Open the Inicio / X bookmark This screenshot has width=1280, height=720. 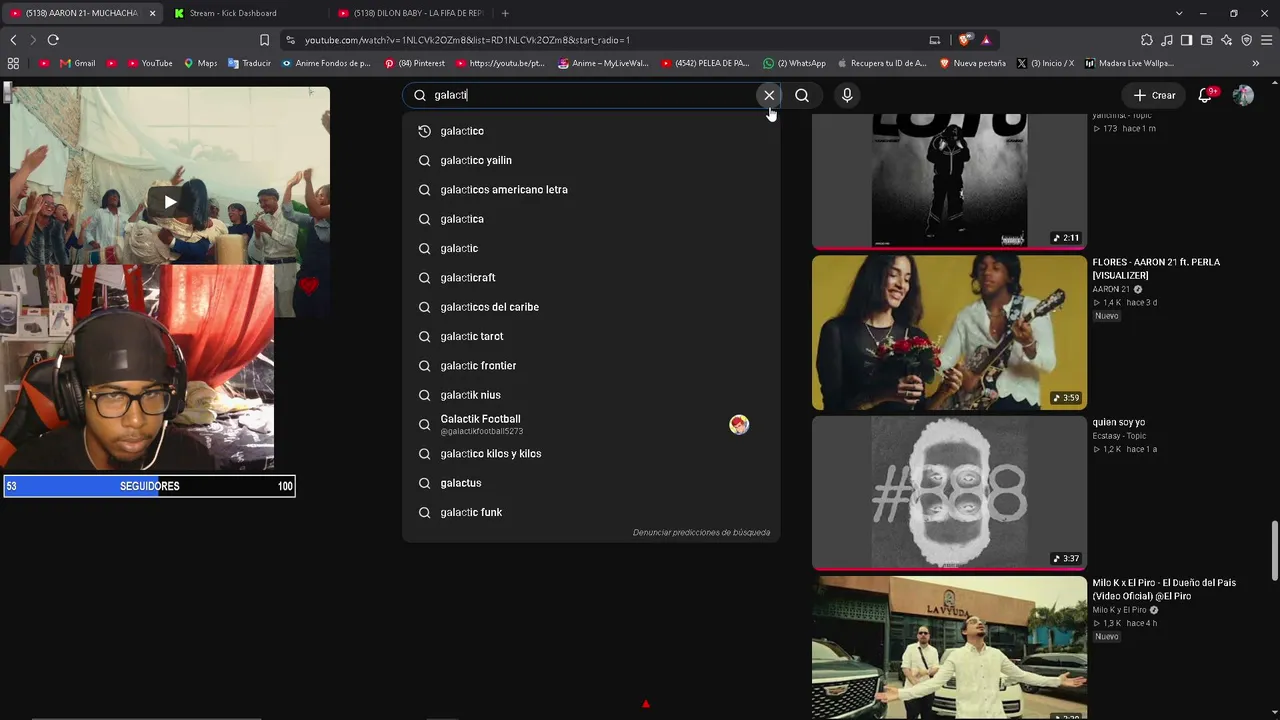(x=1045, y=63)
